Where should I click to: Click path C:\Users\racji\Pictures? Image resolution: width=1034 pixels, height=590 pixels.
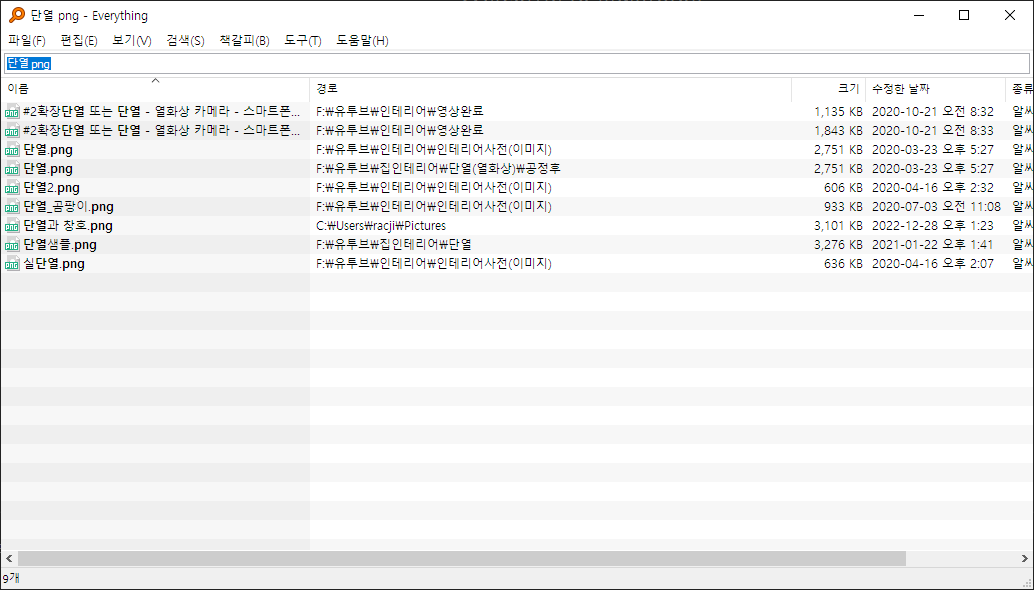coord(381,226)
